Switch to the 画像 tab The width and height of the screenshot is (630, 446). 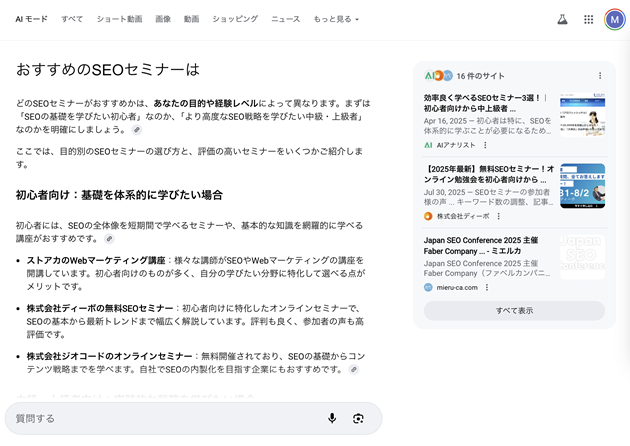[163, 19]
